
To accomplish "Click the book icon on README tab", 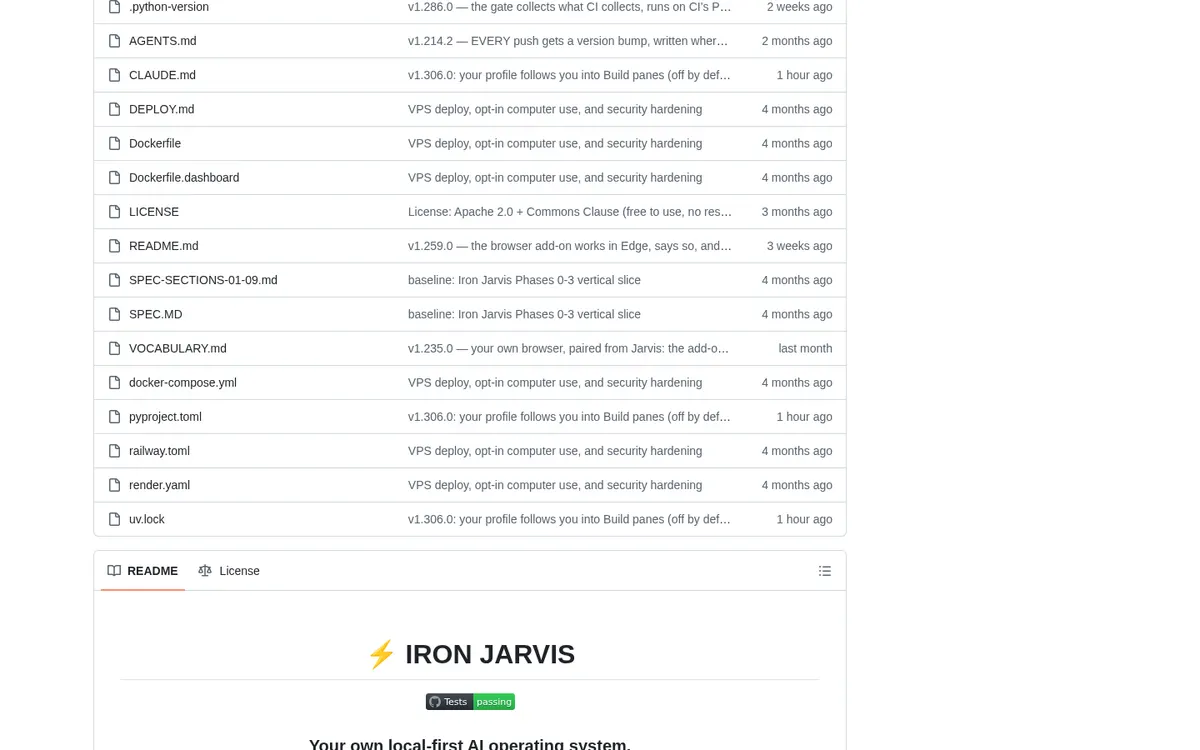I will click(x=114, y=571).
